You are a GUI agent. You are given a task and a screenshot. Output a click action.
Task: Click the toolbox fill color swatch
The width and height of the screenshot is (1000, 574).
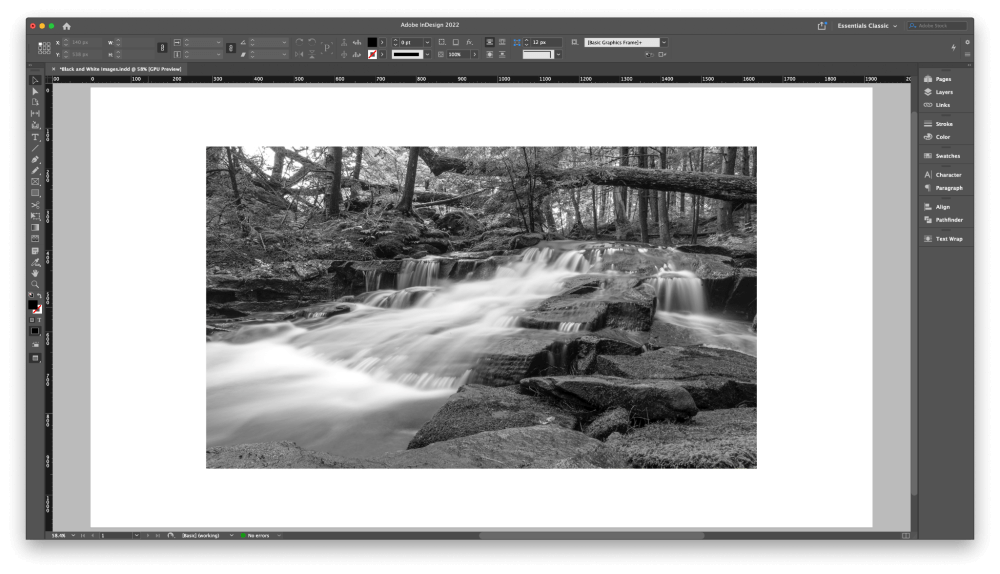click(33, 305)
